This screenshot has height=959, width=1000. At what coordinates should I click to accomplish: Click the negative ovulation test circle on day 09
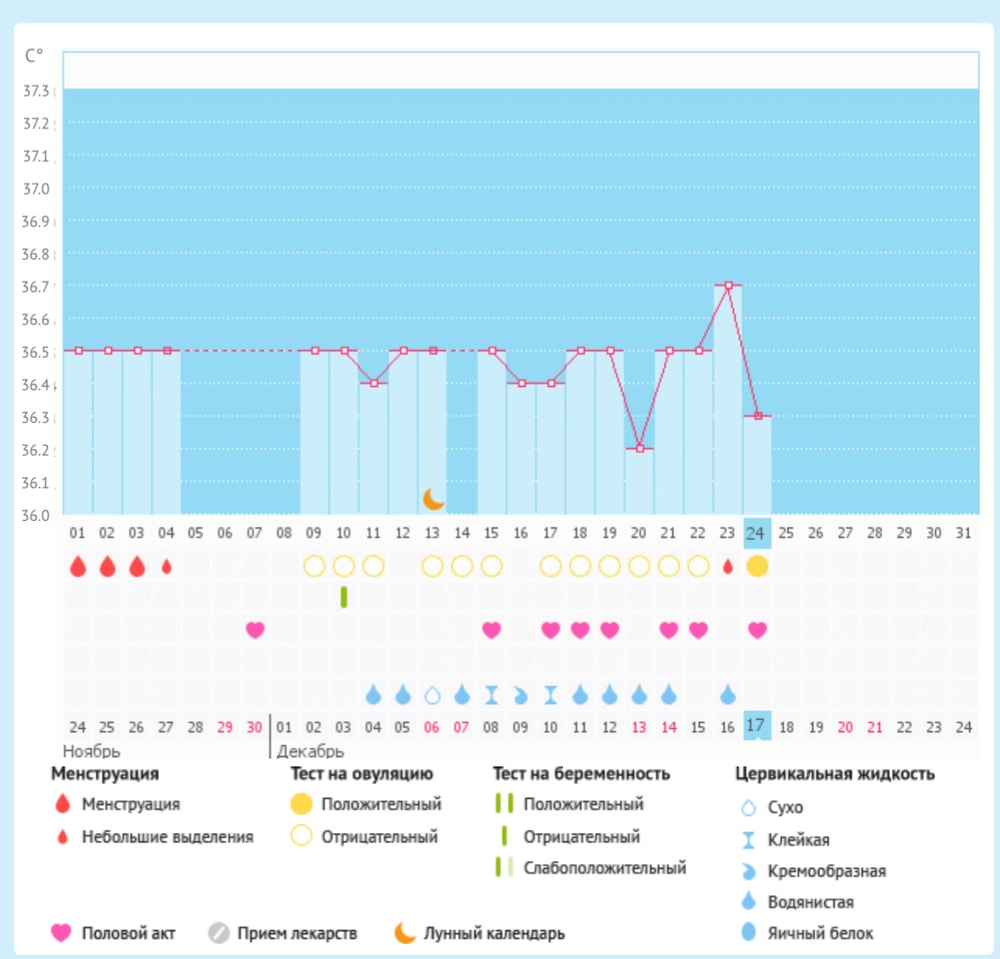(314, 566)
